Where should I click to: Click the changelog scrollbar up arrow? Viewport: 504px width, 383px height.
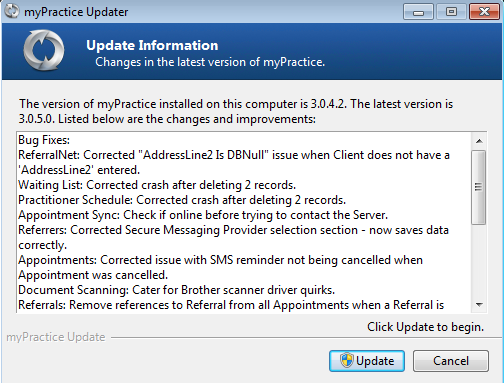(x=479, y=141)
